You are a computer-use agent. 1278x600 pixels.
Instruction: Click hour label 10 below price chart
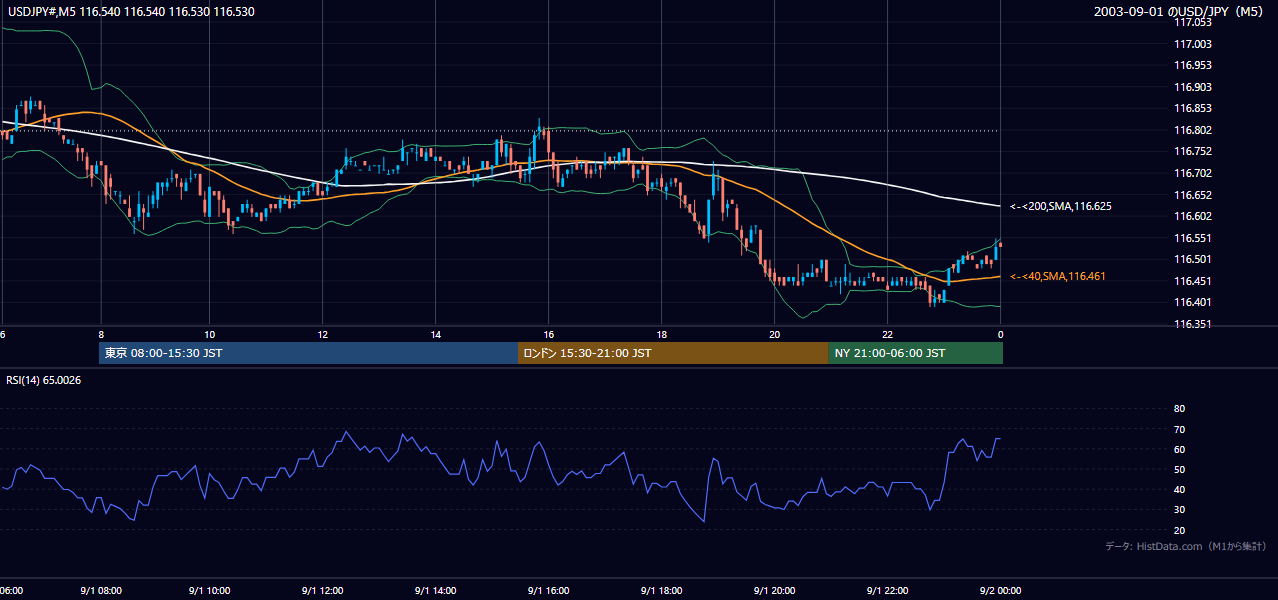click(210, 334)
